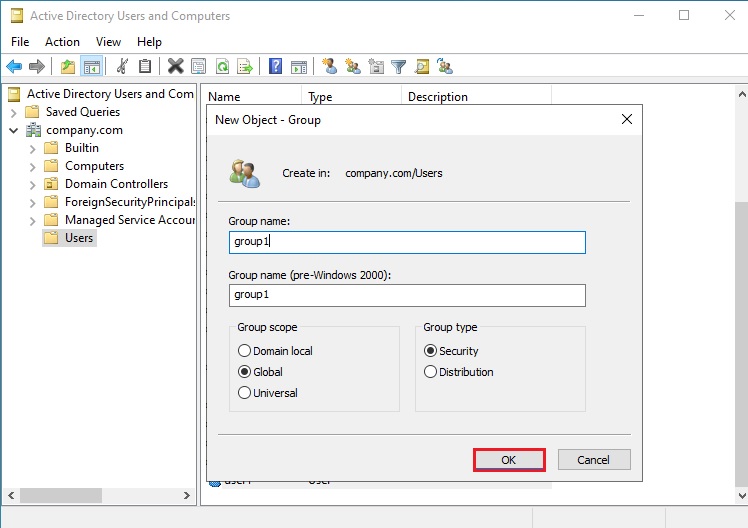Click the list pane scroll up arrow
Viewport: 748px width, 528px height.
point(742,94)
